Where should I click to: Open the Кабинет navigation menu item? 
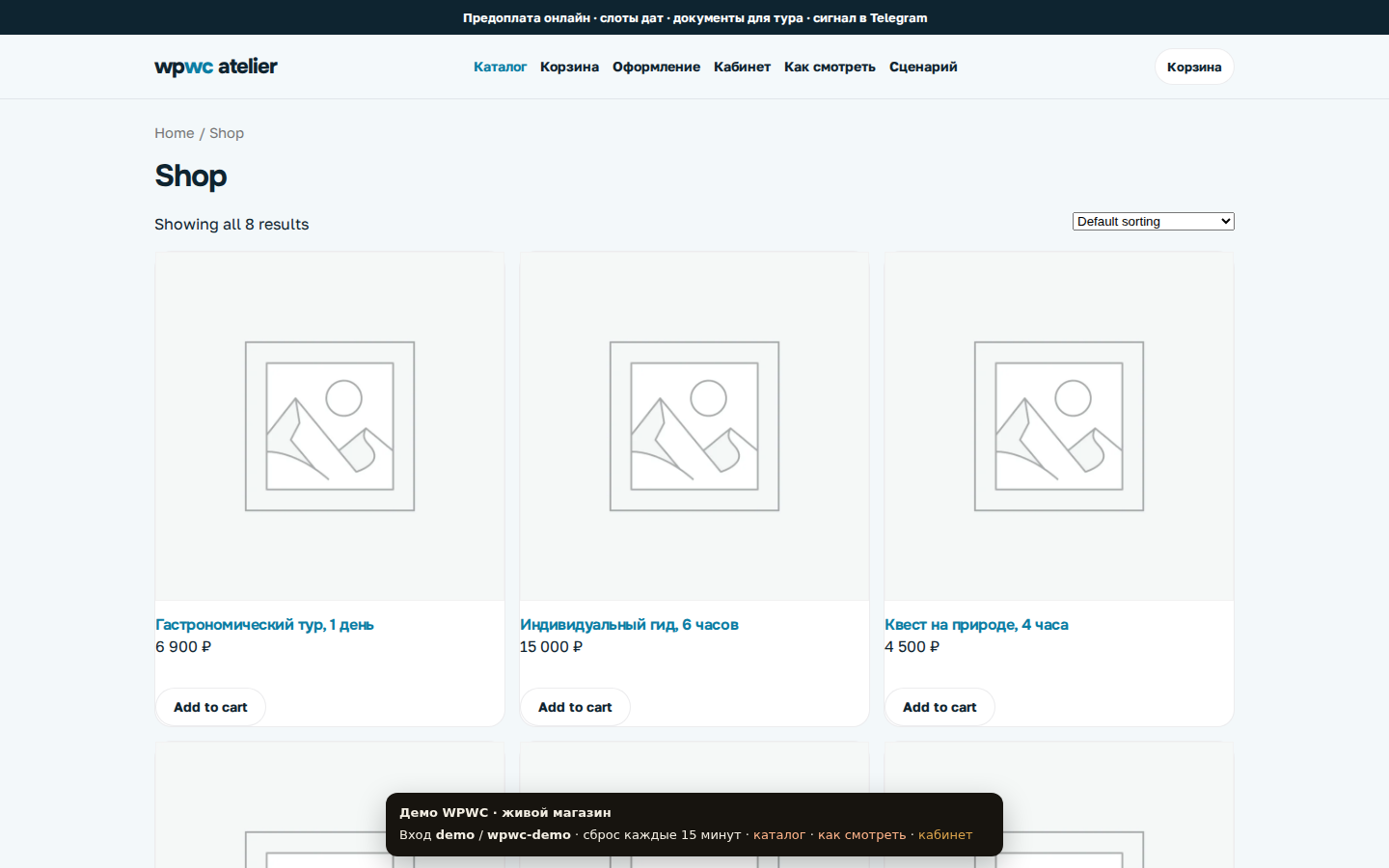click(742, 67)
